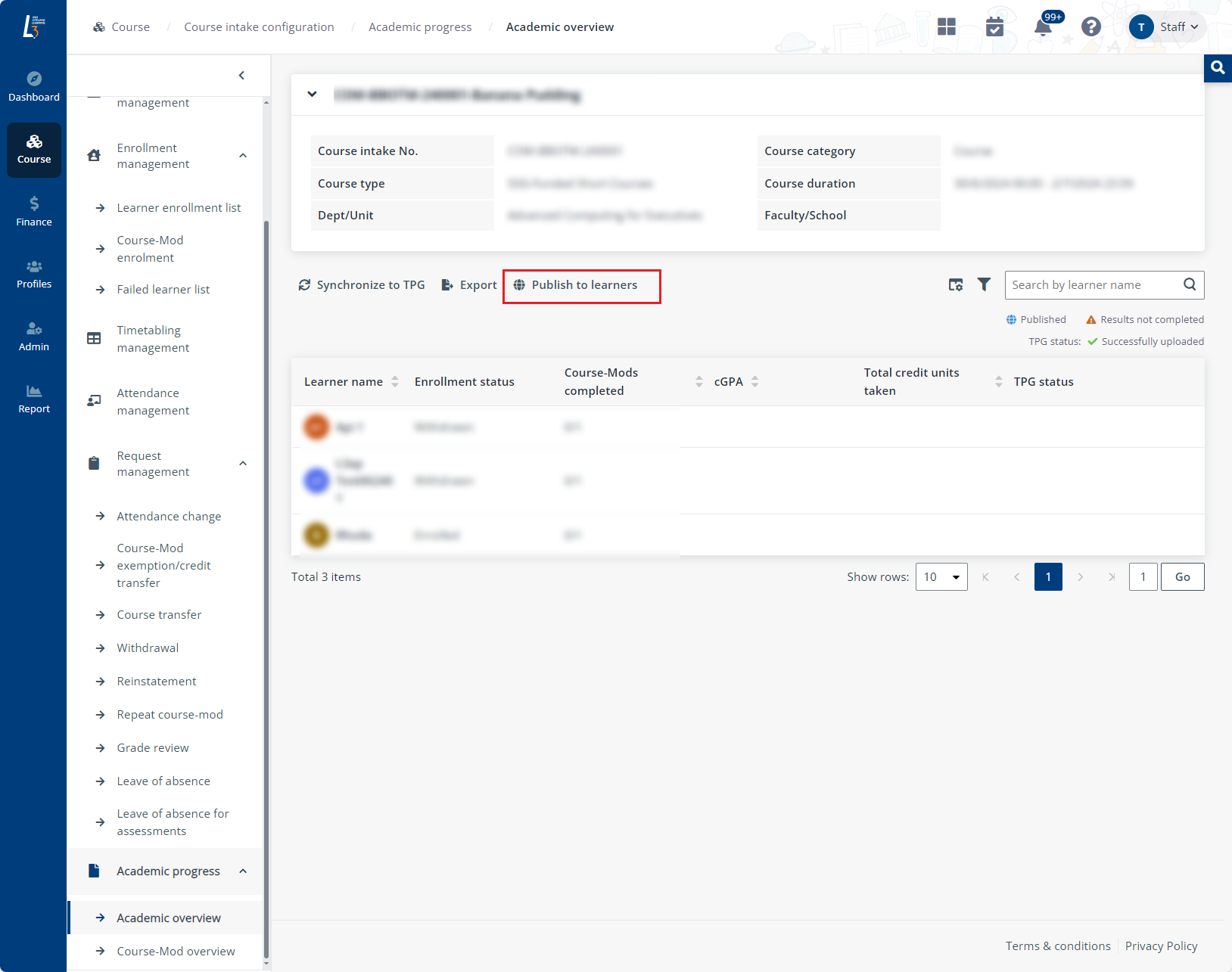Open the apps grid icon

(947, 27)
